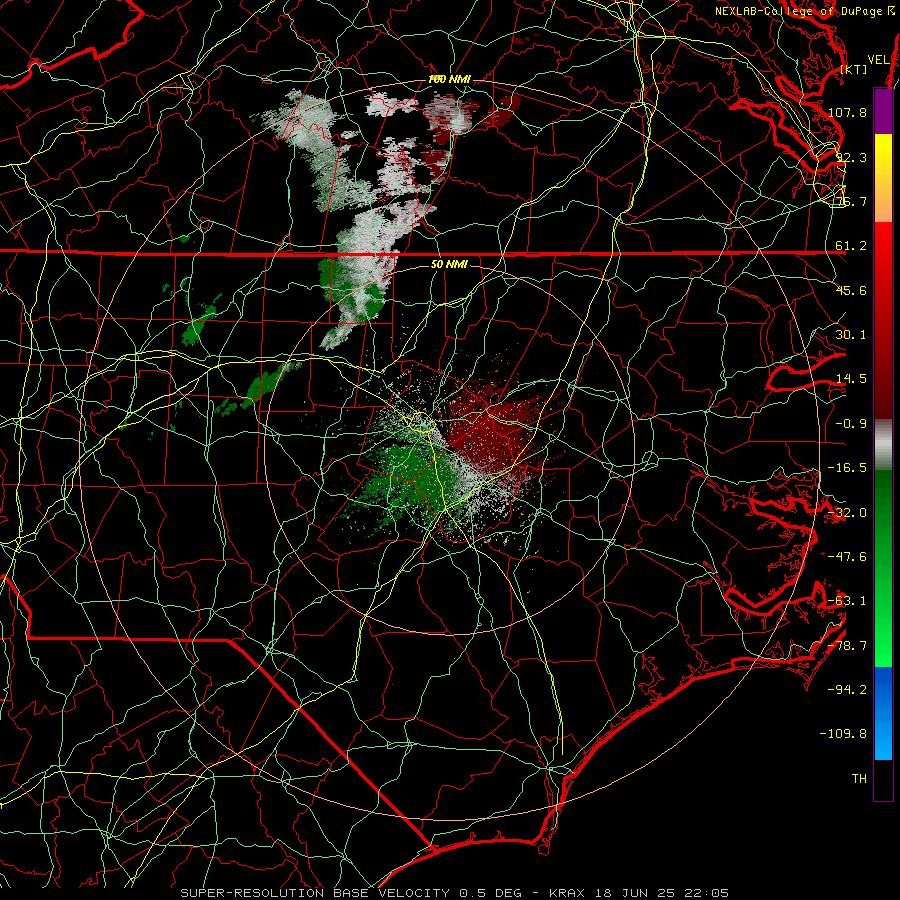Click the -63.1 velocity scale value
The width and height of the screenshot is (900, 900).
tap(847, 601)
